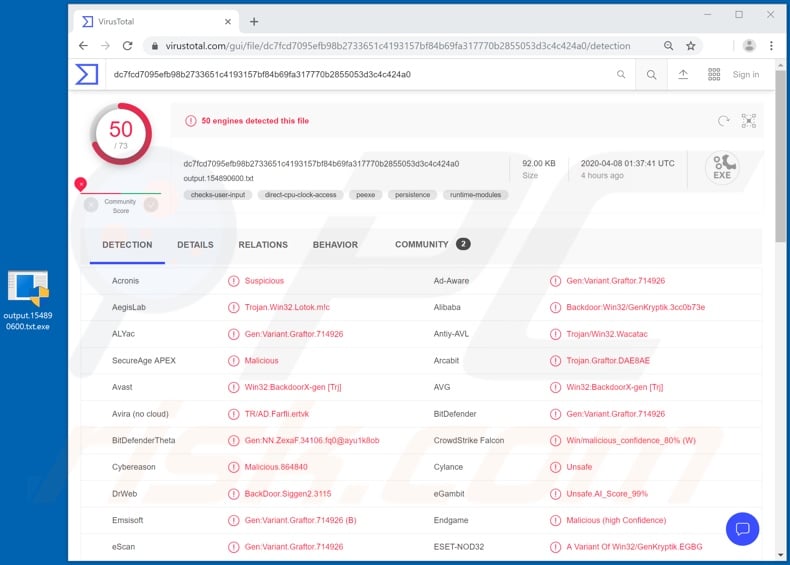The image size is (790, 565).
Task: Open Chrome's three-dot menu
Action: point(771,46)
